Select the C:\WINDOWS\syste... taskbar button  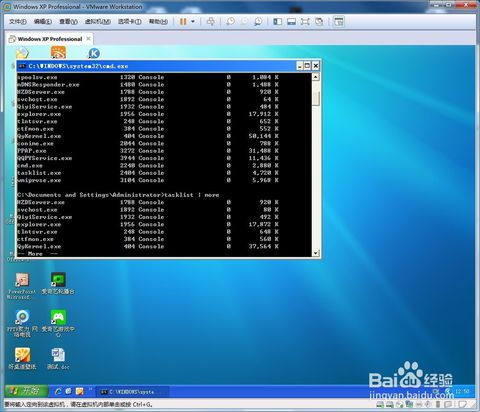132,392
